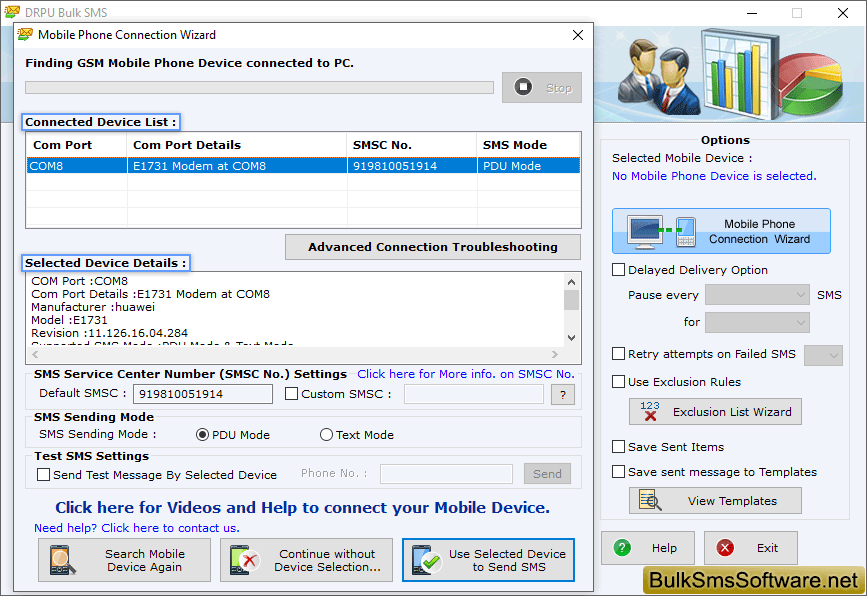
Task: Click the DRPU Bulk SMS title bar icon
Action: tap(12, 12)
